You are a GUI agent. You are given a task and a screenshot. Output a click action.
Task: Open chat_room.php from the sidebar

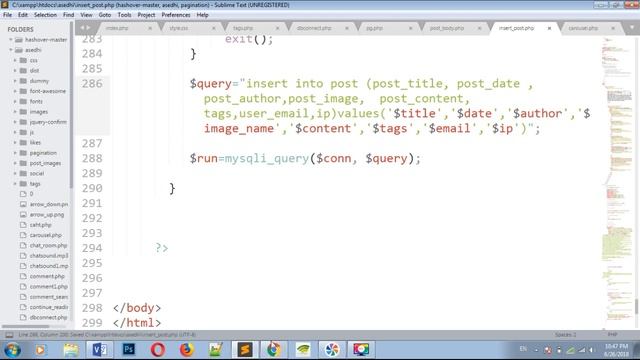click(x=48, y=245)
